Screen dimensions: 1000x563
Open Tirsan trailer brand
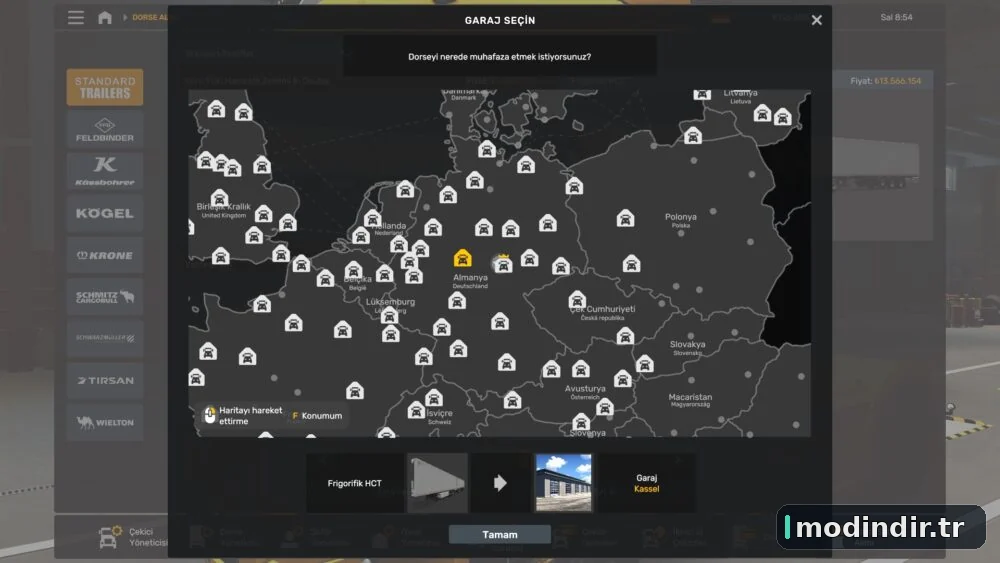point(105,381)
